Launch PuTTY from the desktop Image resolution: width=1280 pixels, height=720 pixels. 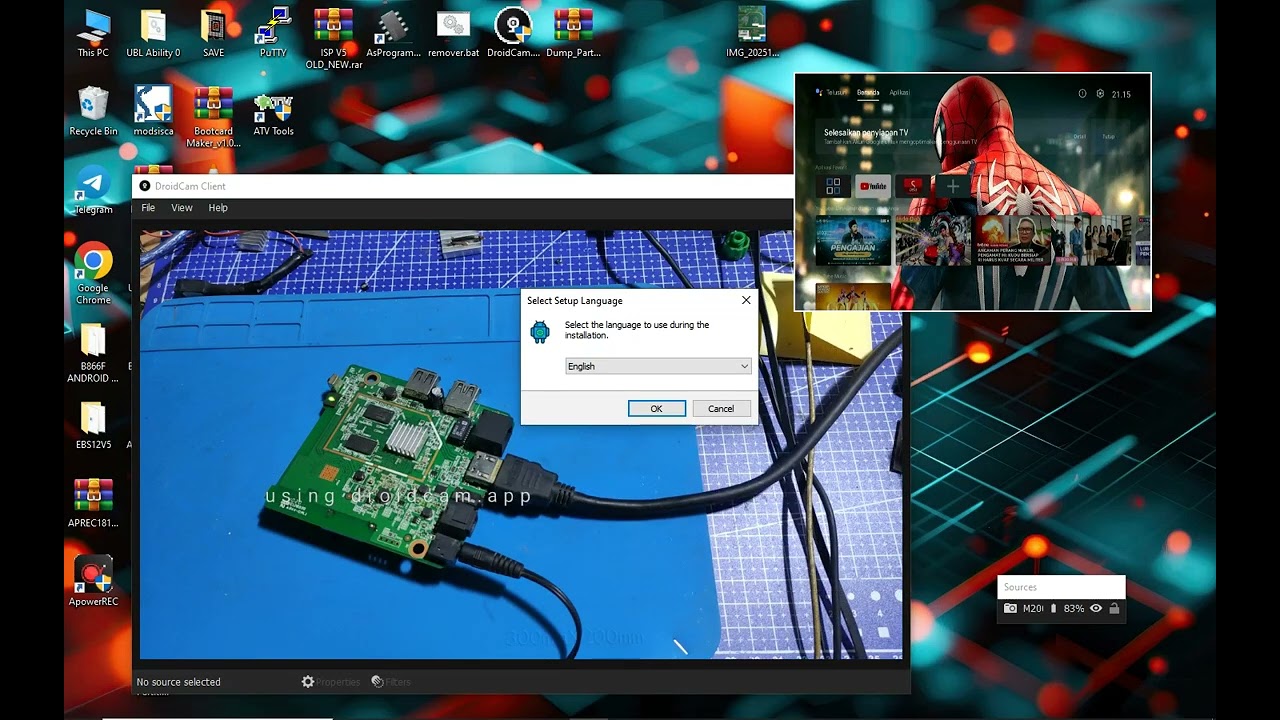(273, 33)
